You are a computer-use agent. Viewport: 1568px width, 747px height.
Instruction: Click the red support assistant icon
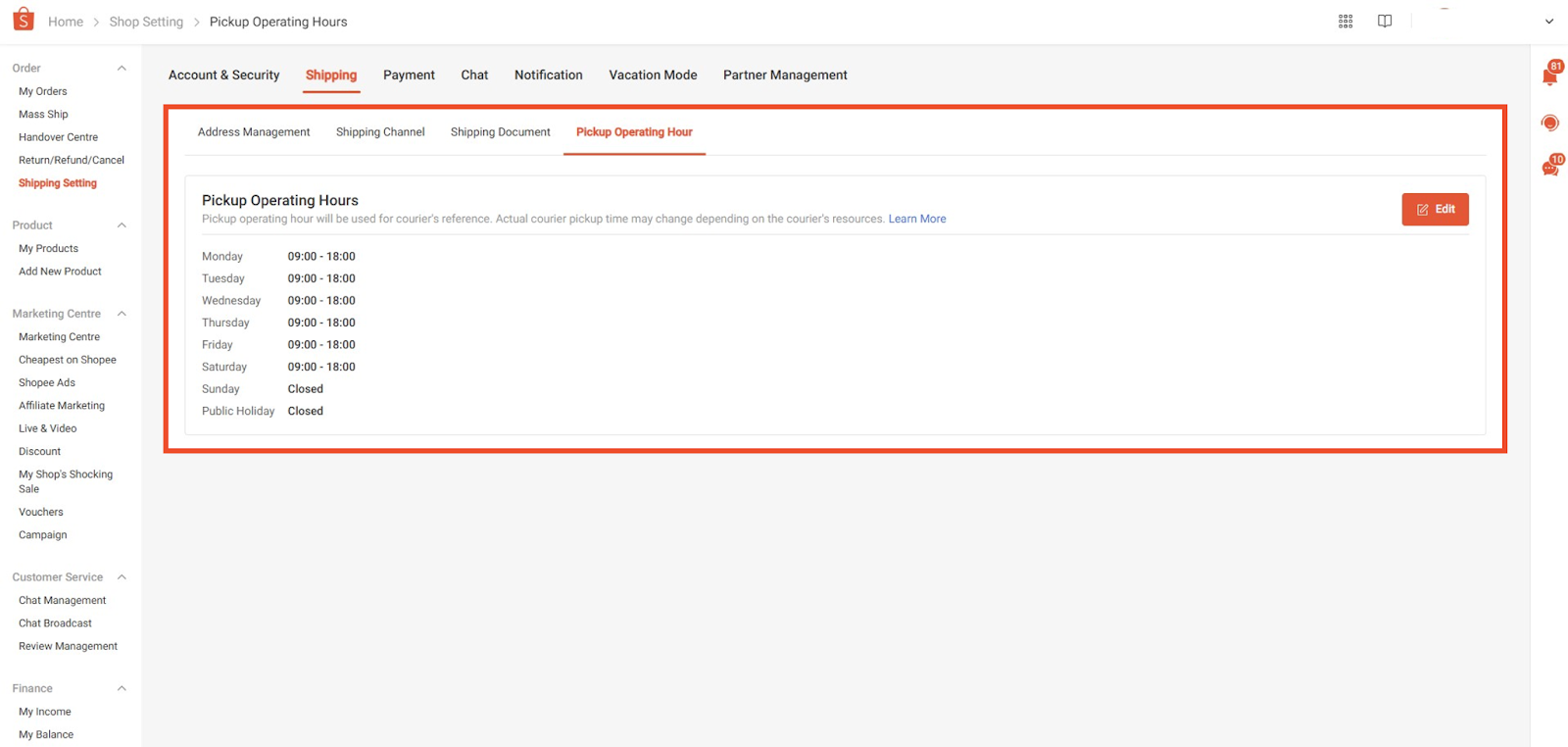pyautogui.click(x=1549, y=124)
